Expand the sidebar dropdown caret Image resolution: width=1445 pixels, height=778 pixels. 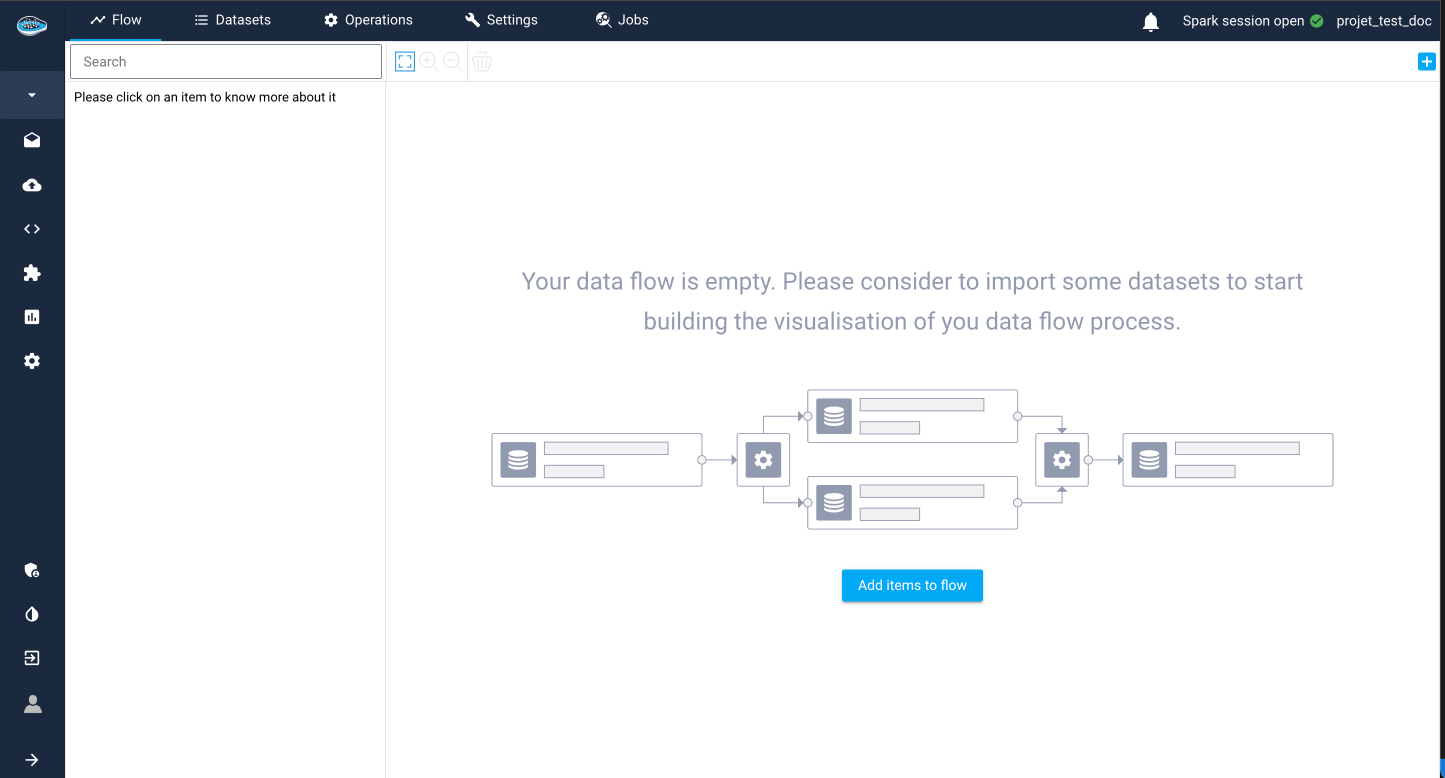(x=32, y=95)
